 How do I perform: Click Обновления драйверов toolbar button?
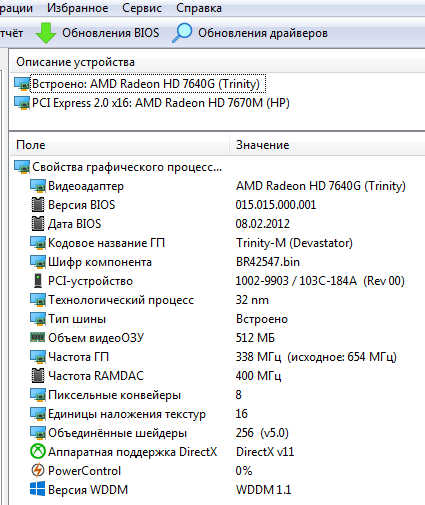250,33
